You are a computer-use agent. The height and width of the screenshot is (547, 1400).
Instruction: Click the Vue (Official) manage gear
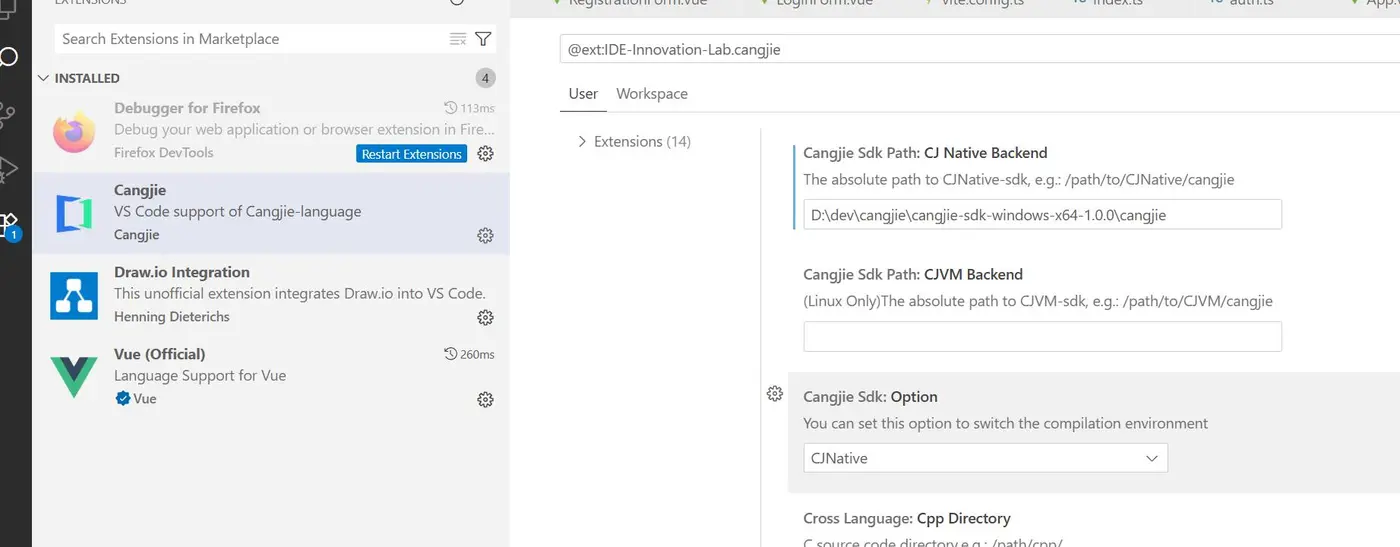(485, 400)
